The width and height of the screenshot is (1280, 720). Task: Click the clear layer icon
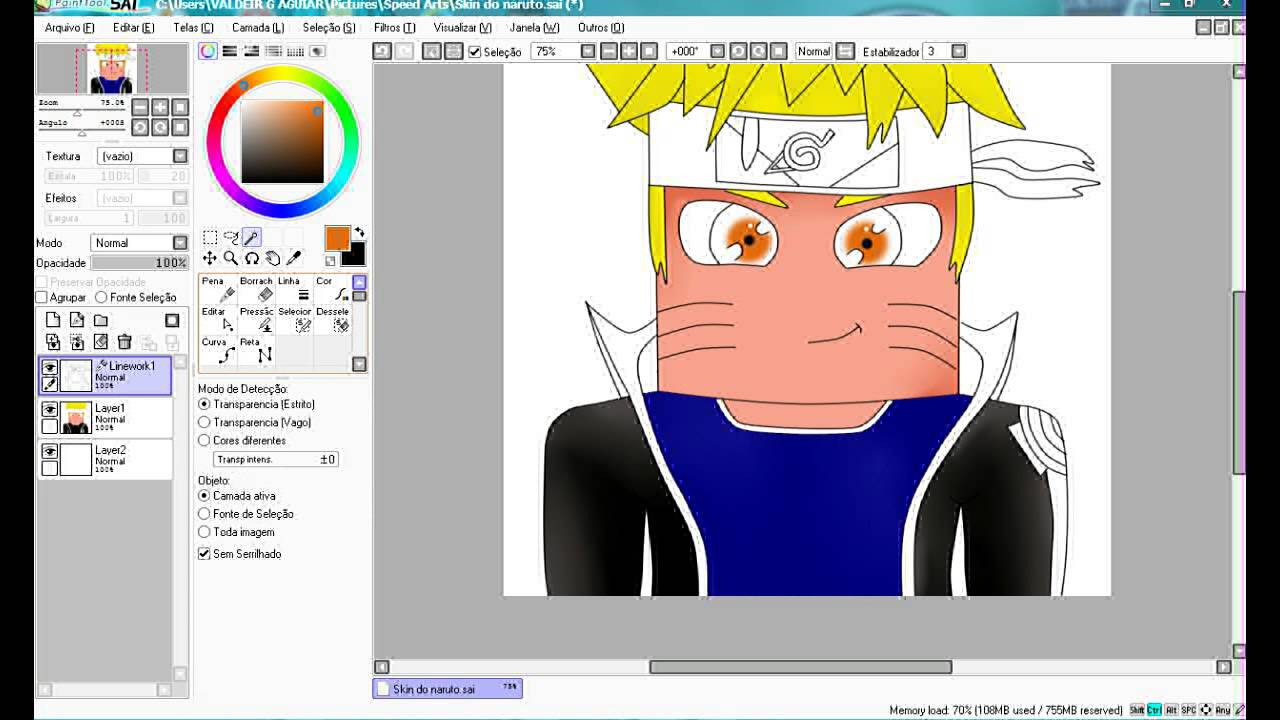tap(101, 342)
